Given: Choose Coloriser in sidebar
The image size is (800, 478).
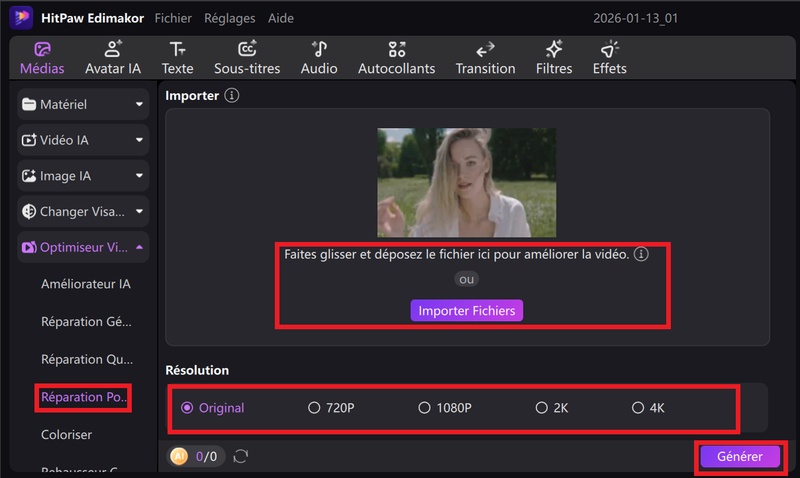Looking at the screenshot, I should pyautogui.click(x=66, y=435).
